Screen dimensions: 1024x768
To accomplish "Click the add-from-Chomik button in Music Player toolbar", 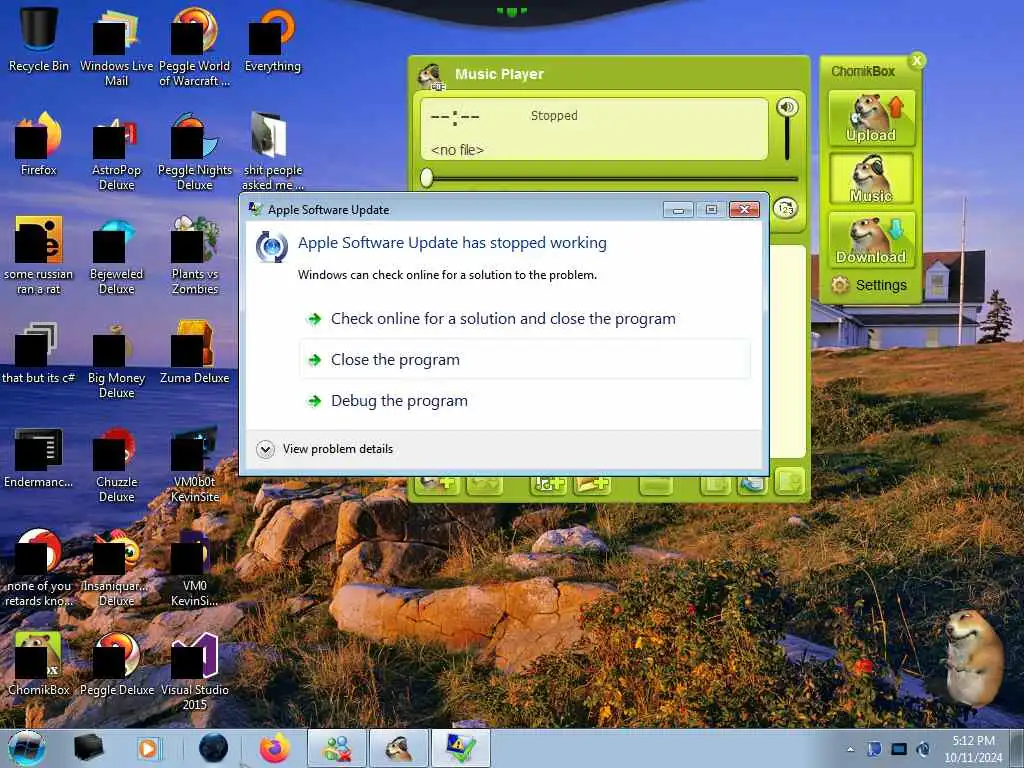I will (436, 485).
